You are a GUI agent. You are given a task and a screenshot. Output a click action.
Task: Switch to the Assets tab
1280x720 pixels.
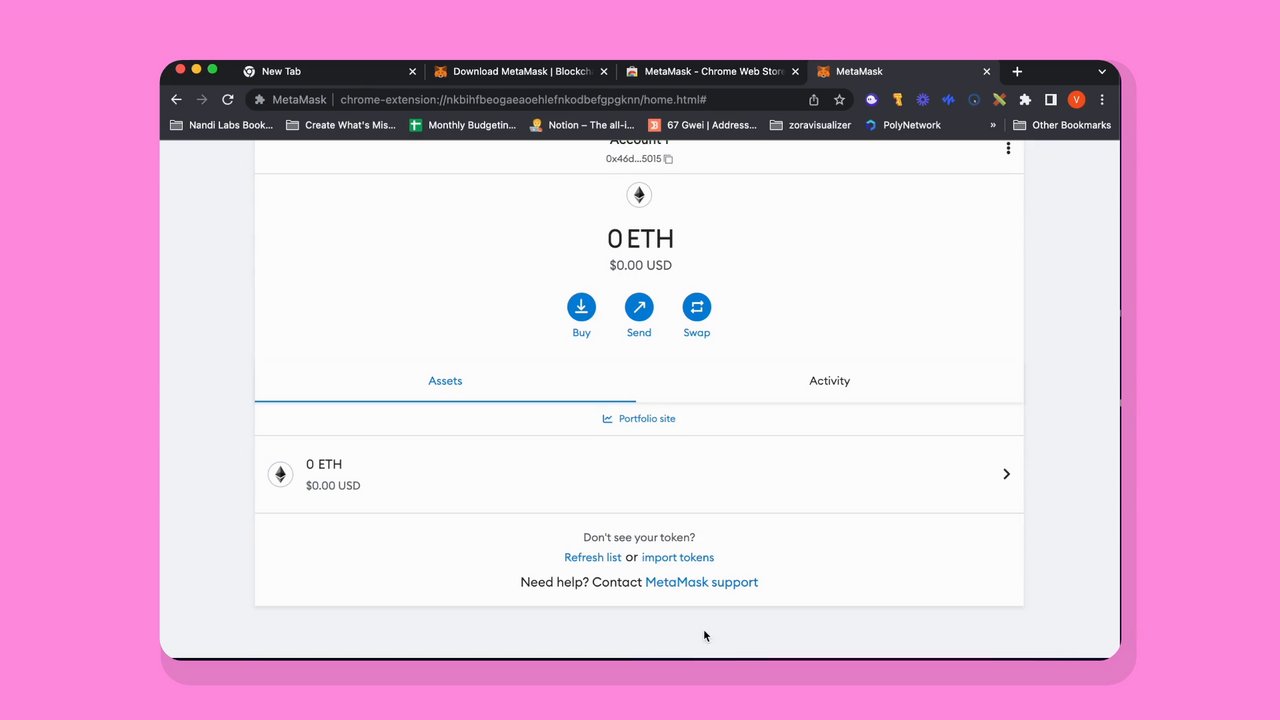(x=445, y=381)
